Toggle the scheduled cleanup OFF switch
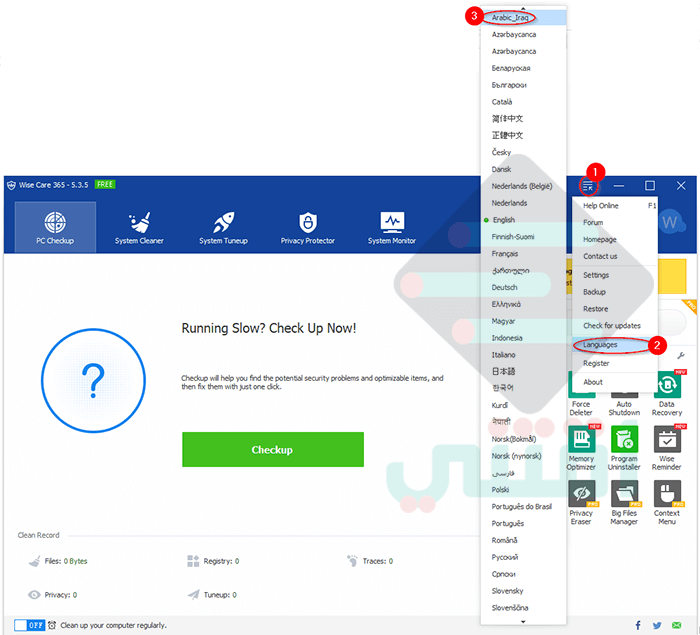Screen dimensions: 700x635 (29, 625)
